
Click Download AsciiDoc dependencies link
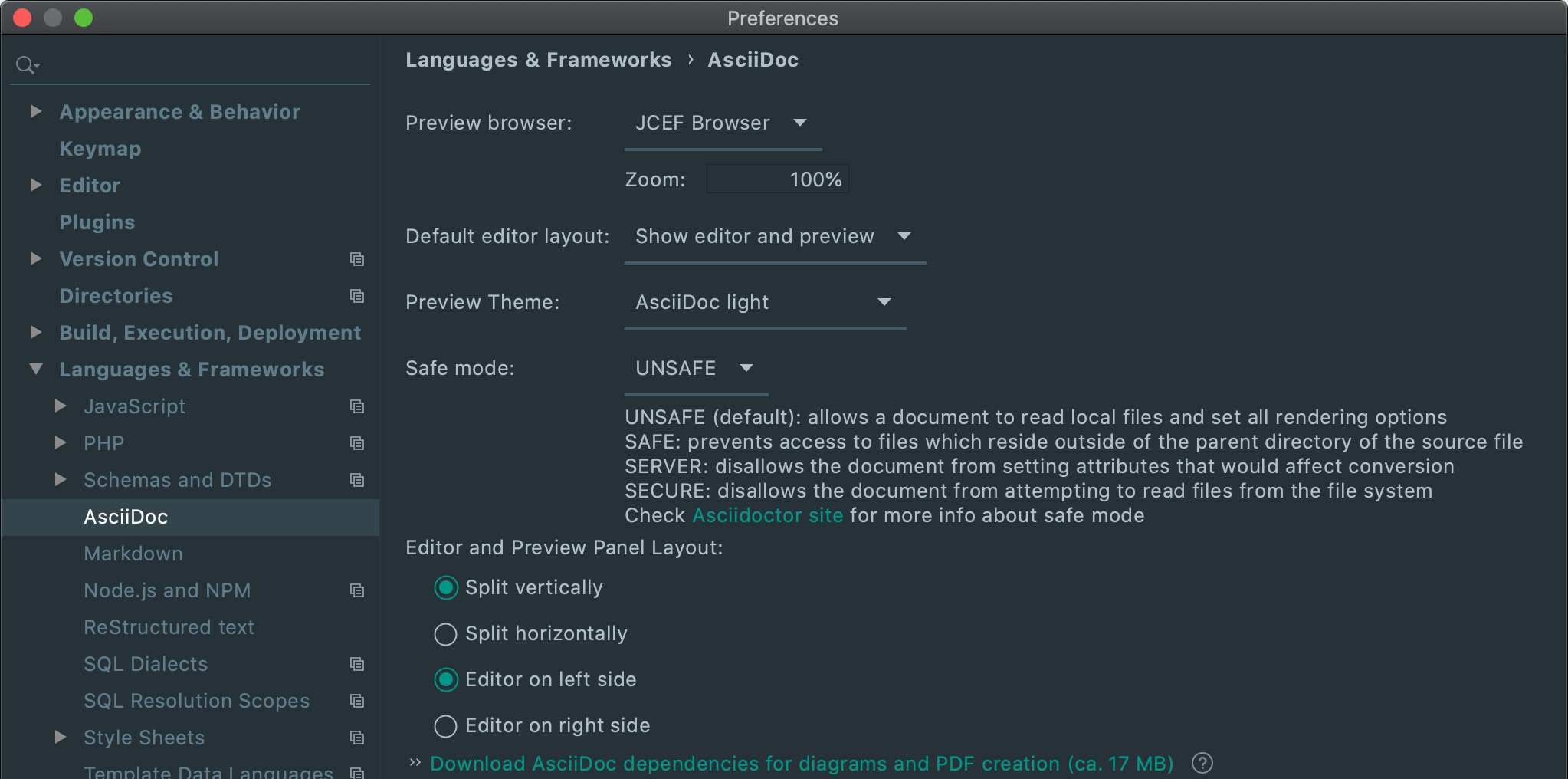802,764
